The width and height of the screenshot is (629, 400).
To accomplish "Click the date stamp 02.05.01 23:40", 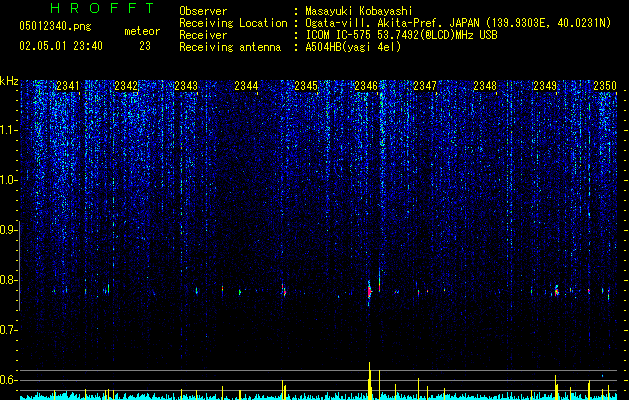I will 61,46.
